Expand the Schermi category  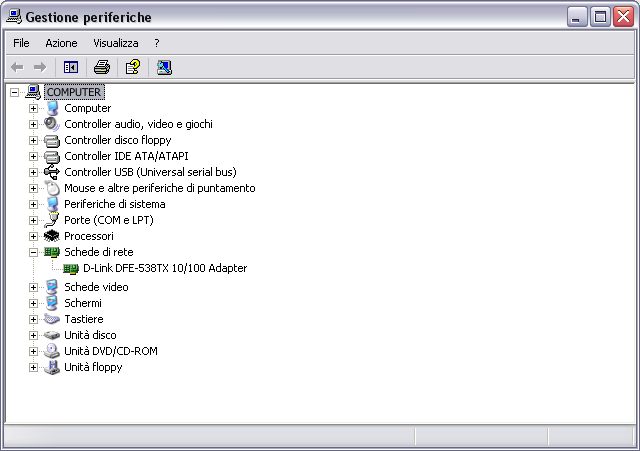(x=33, y=303)
